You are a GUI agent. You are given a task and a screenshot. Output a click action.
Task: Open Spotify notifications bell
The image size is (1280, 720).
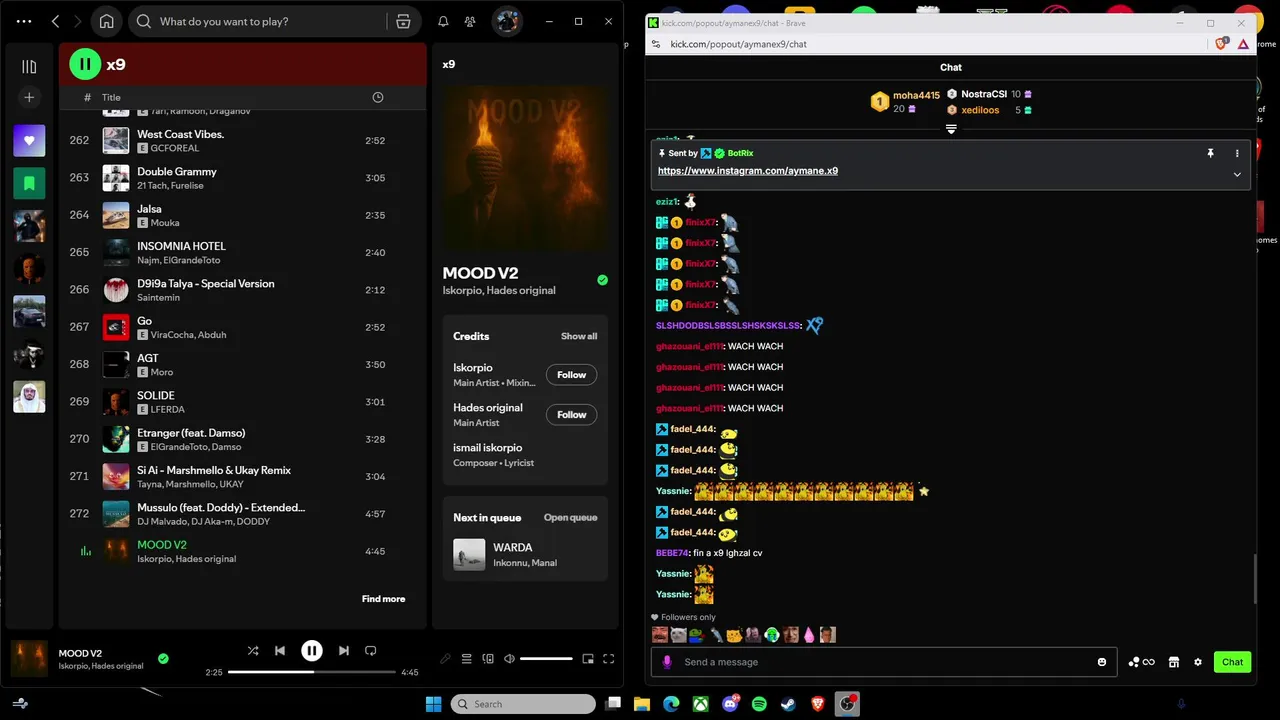coord(443,21)
